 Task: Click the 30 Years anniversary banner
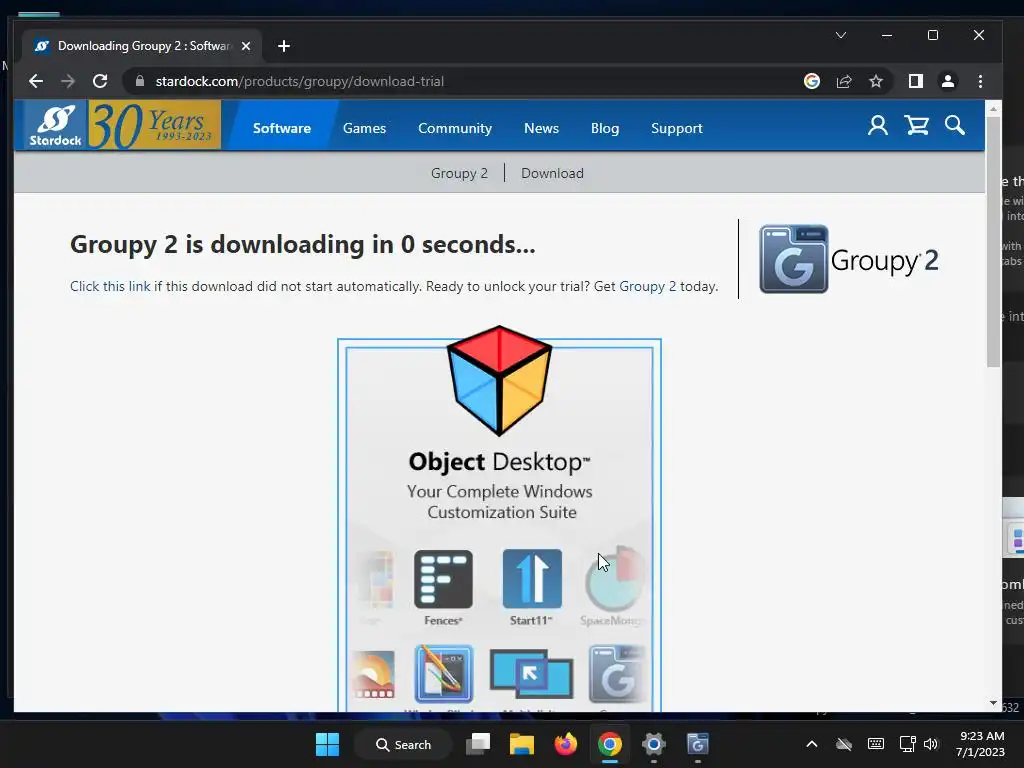point(154,125)
